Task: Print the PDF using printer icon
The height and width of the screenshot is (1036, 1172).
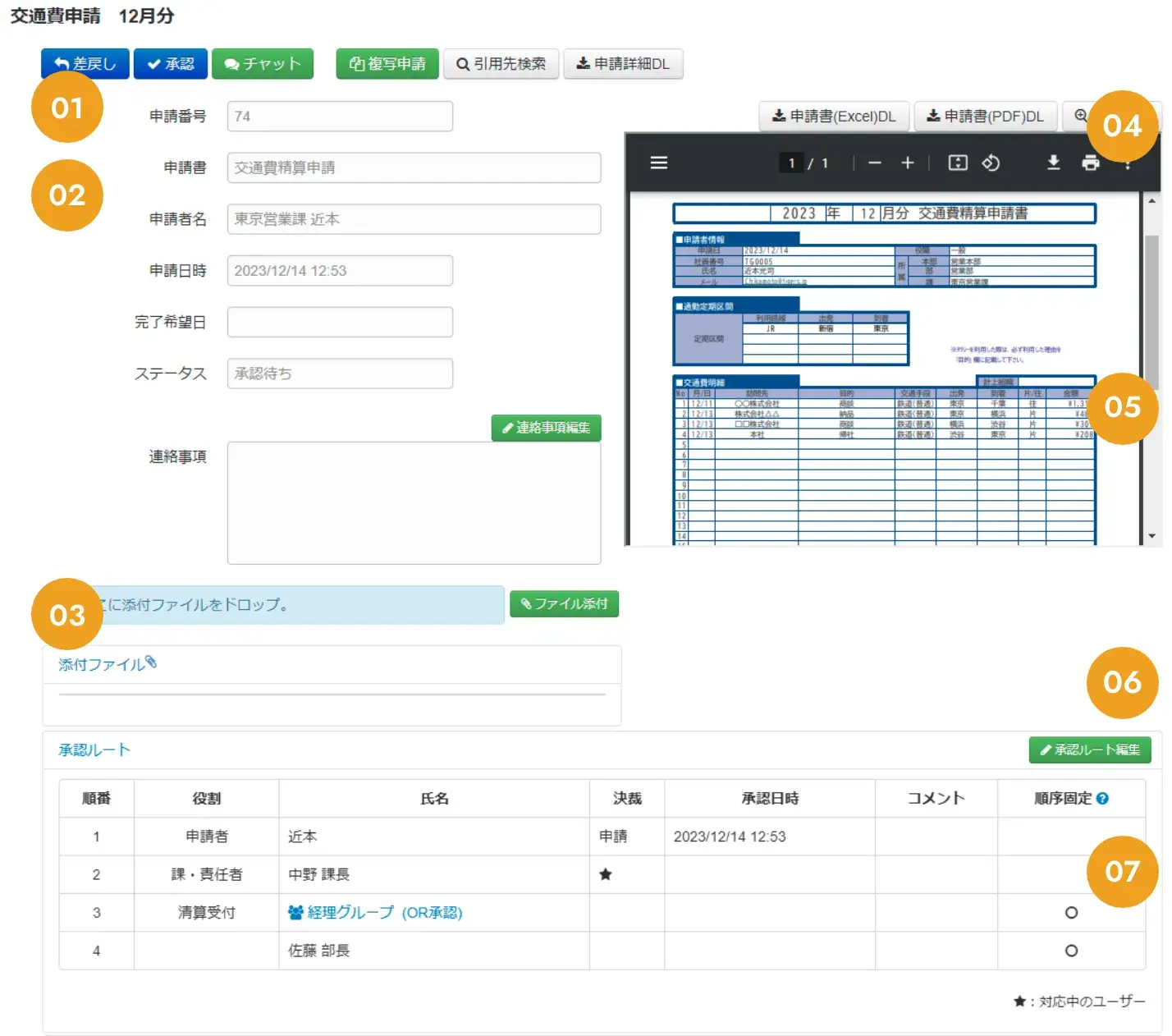Action: 1091,163
